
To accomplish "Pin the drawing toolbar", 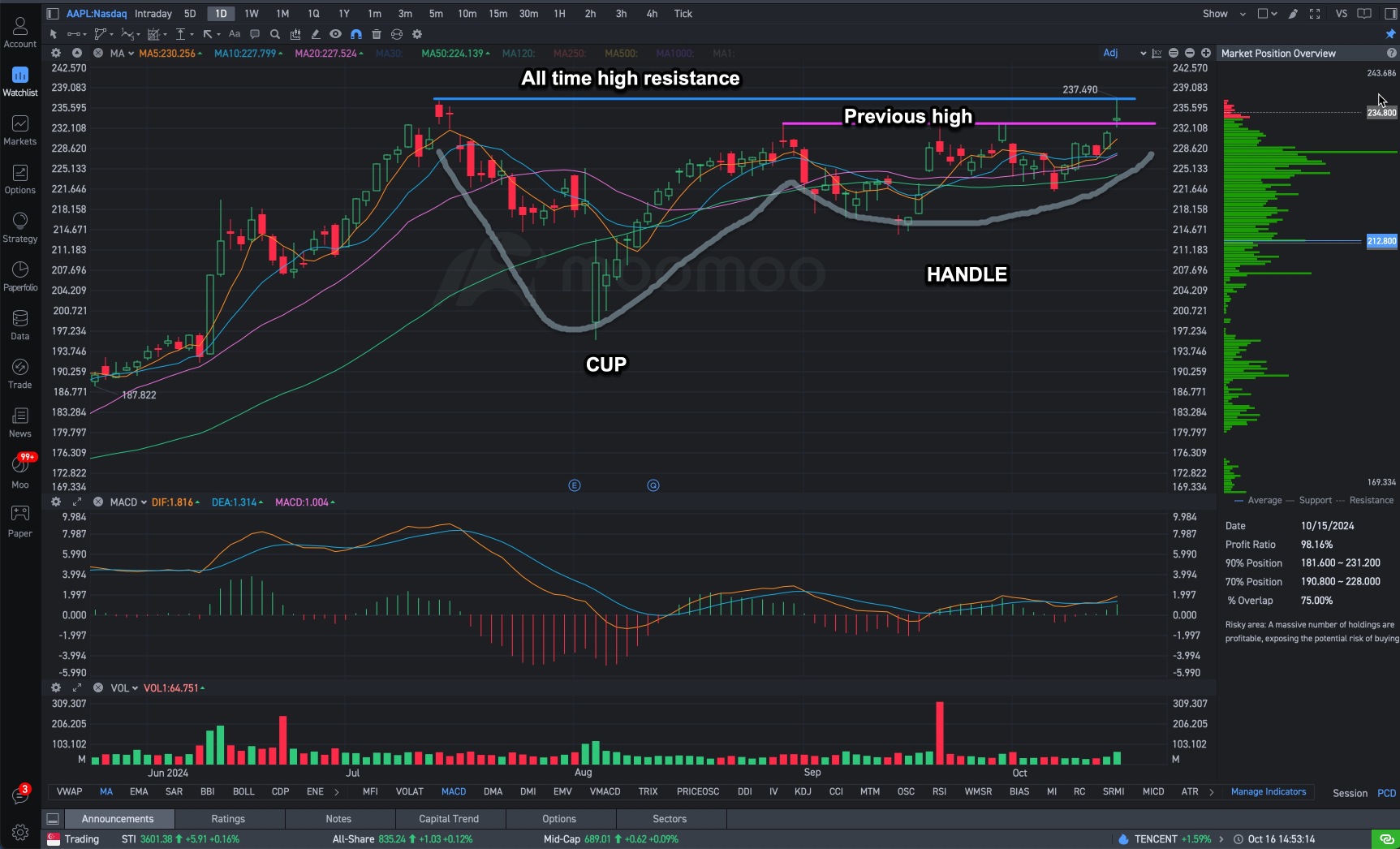I will [1390, 34].
